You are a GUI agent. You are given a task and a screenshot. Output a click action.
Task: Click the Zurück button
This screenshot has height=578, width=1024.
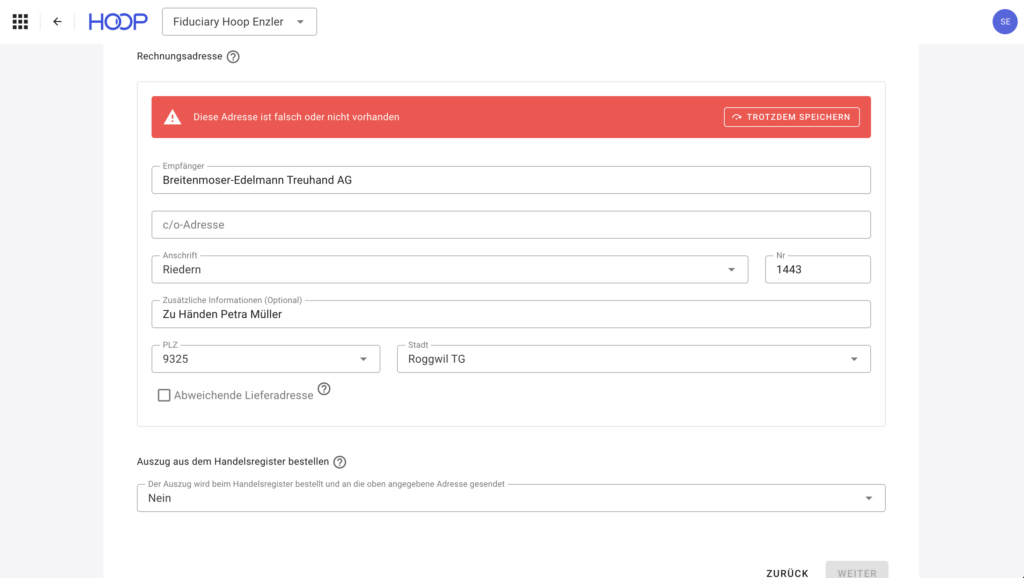[787, 573]
